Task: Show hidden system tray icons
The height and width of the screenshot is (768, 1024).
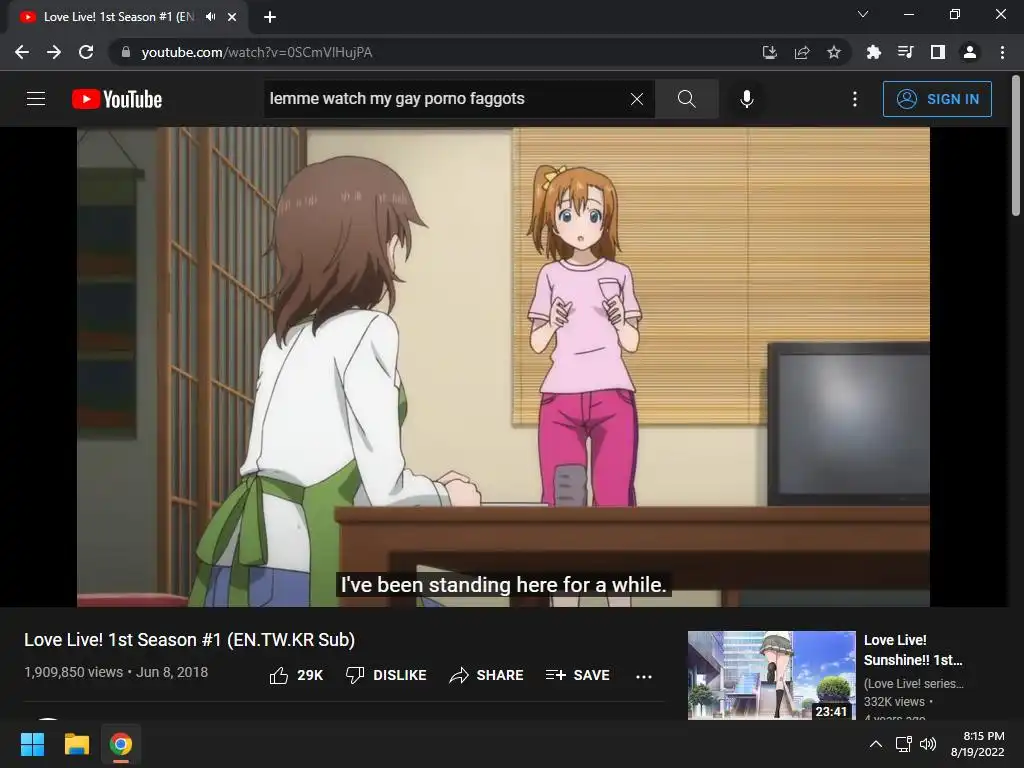Action: [876, 744]
